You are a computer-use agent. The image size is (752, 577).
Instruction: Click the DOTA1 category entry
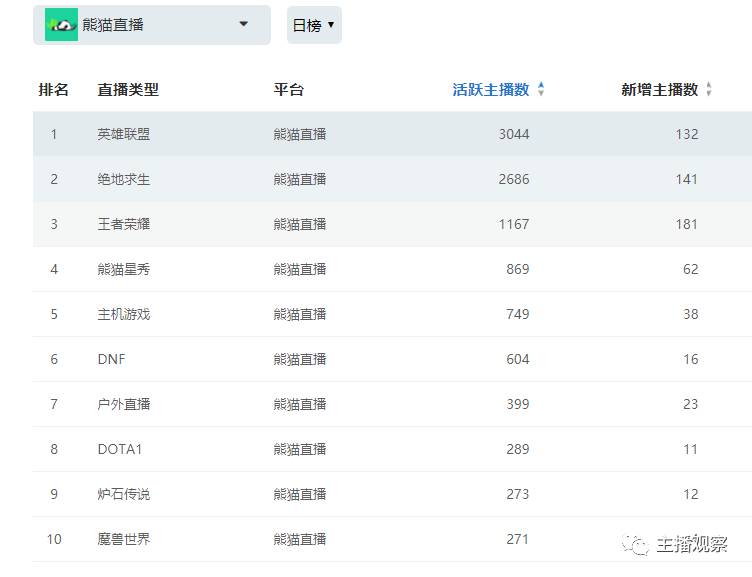click(x=120, y=449)
